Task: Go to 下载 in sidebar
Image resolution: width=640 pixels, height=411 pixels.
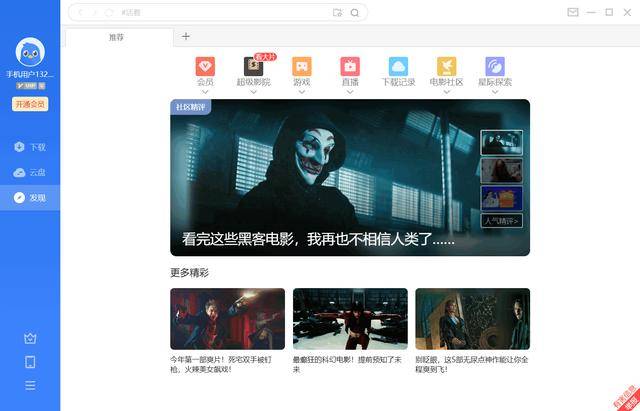Action: pos(30,147)
